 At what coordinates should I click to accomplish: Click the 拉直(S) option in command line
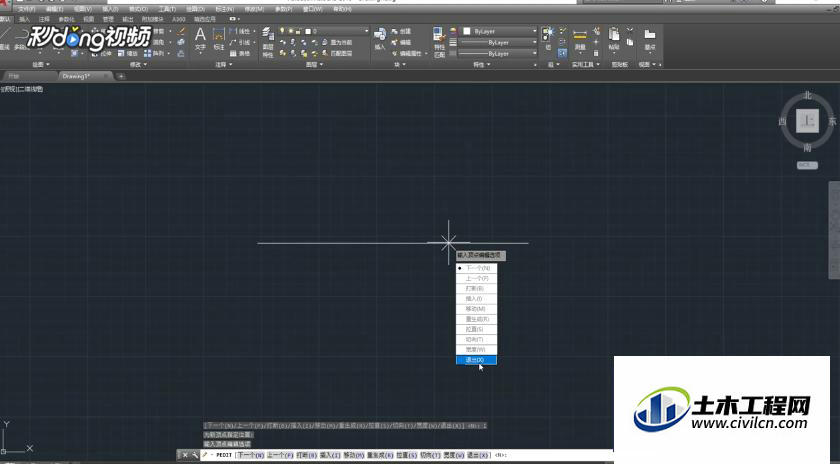pyautogui.click(x=407, y=455)
